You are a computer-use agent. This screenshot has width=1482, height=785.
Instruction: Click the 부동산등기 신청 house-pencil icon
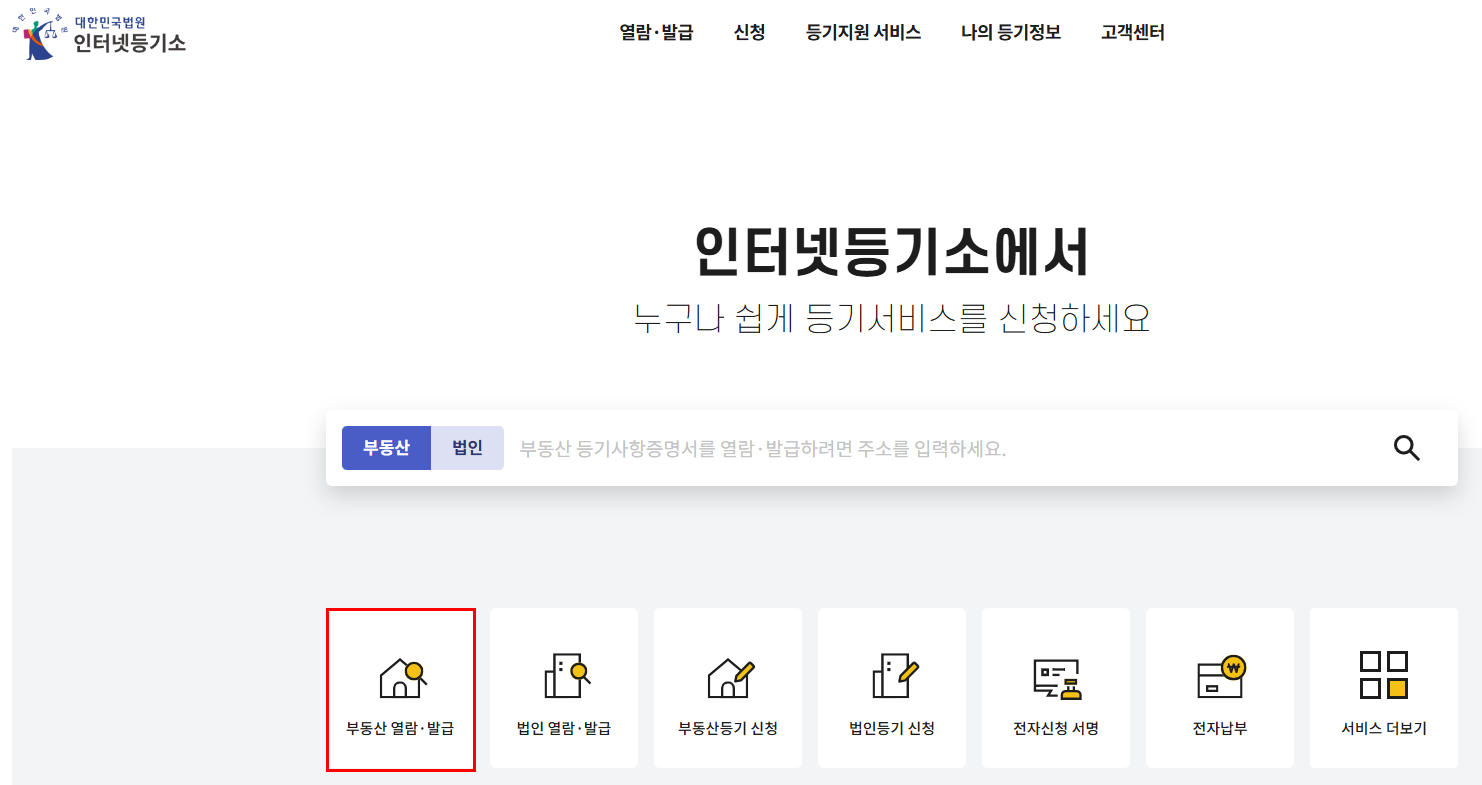coord(730,678)
